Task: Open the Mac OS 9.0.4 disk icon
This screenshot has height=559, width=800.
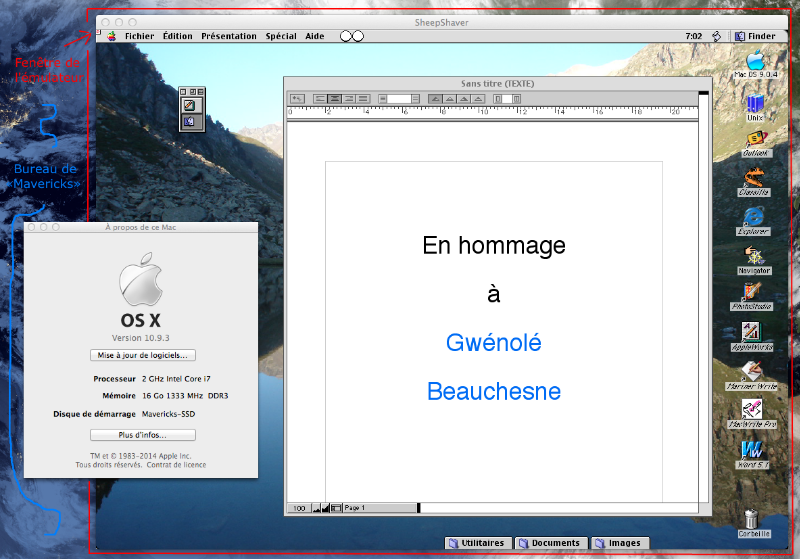Action: [755, 64]
